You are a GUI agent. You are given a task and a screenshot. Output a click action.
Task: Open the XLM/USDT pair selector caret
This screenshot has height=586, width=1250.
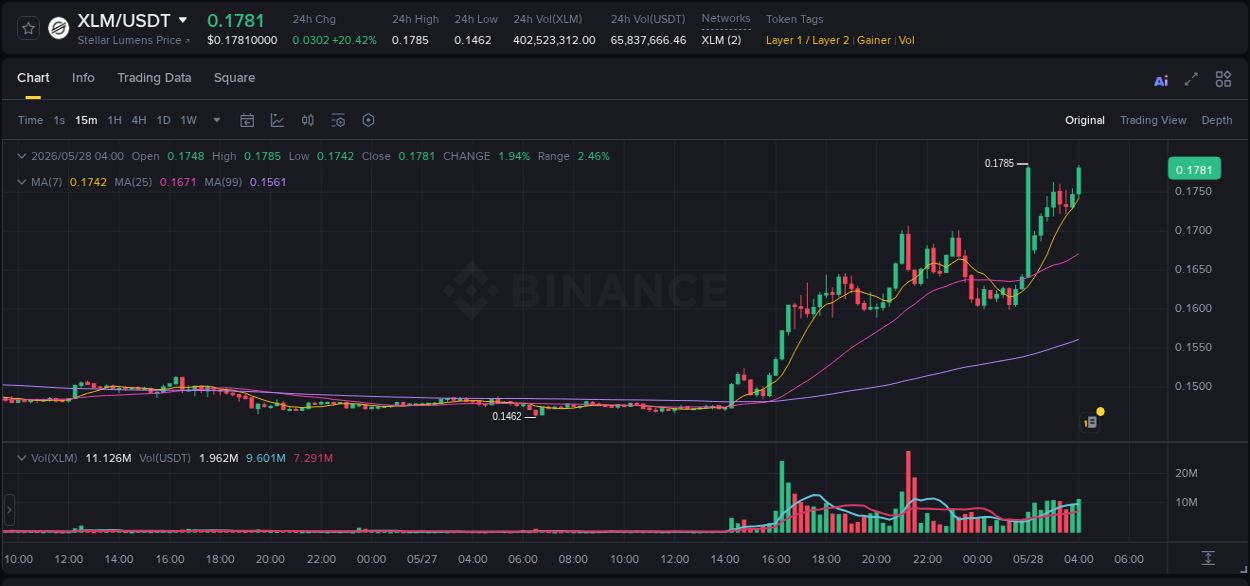click(182, 20)
